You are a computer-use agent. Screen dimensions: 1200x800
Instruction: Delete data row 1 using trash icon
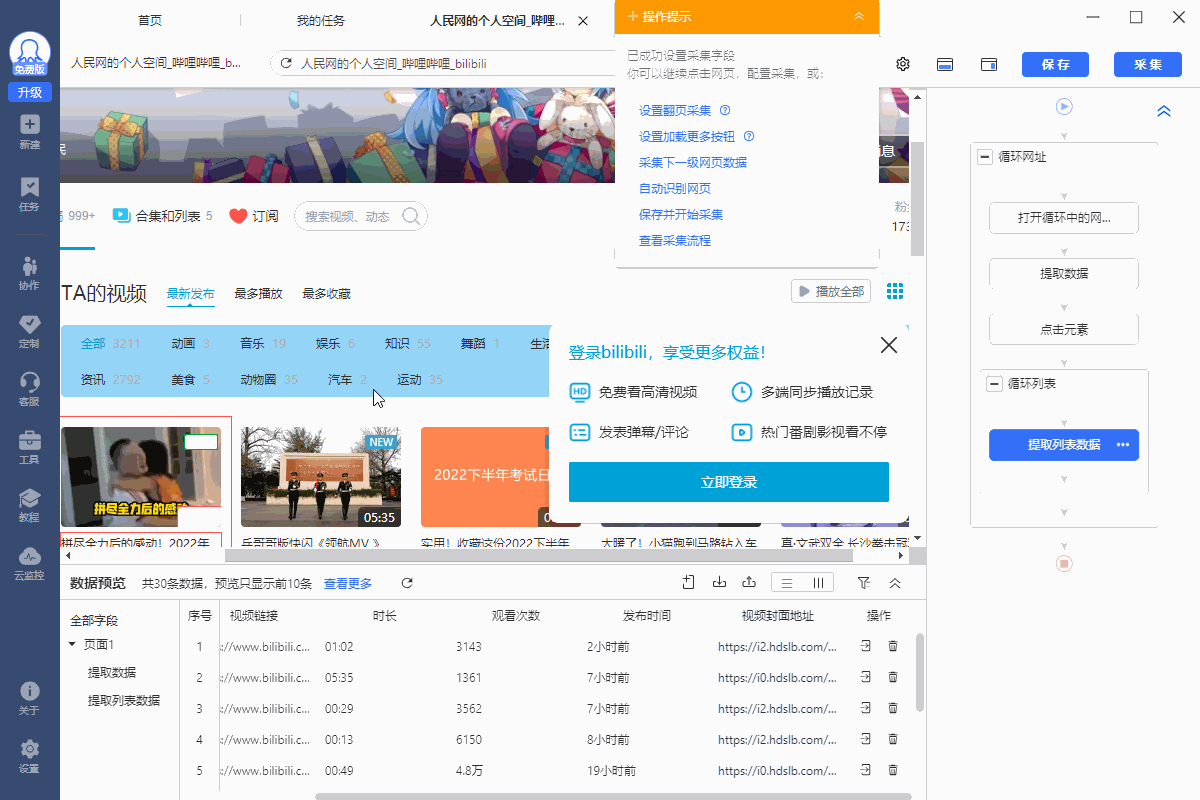click(x=893, y=647)
